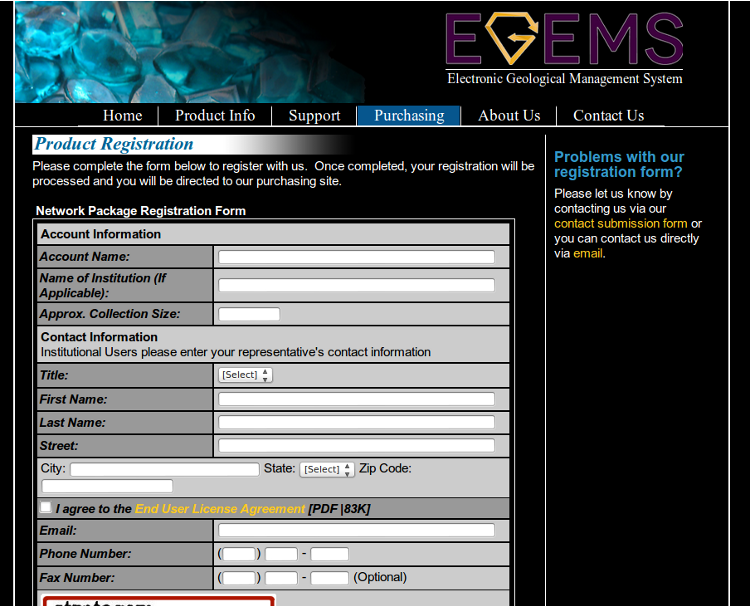750x606 pixels.
Task: Check the End User License Agreement box
Action: (46, 508)
